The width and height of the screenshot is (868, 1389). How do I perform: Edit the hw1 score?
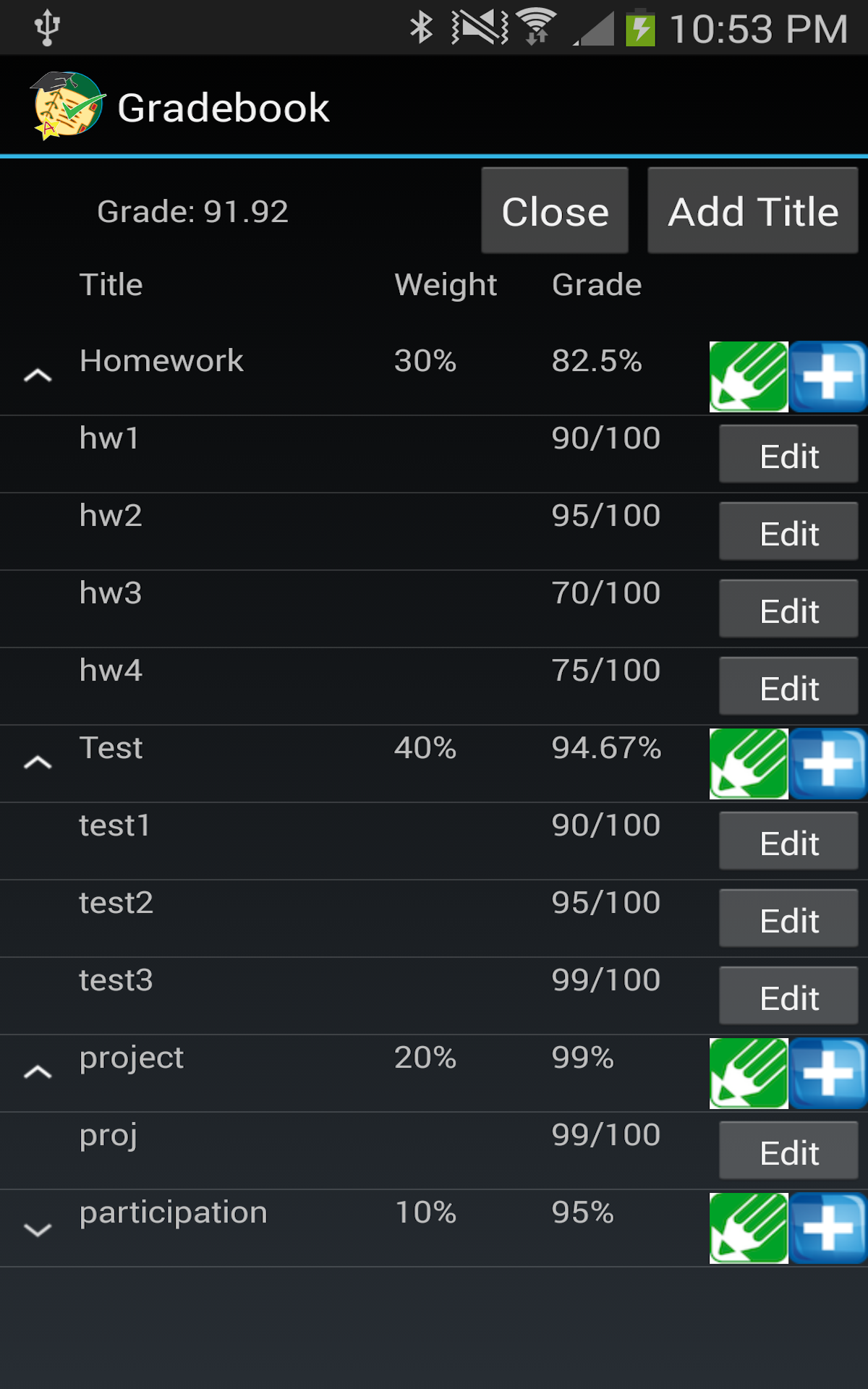click(788, 454)
